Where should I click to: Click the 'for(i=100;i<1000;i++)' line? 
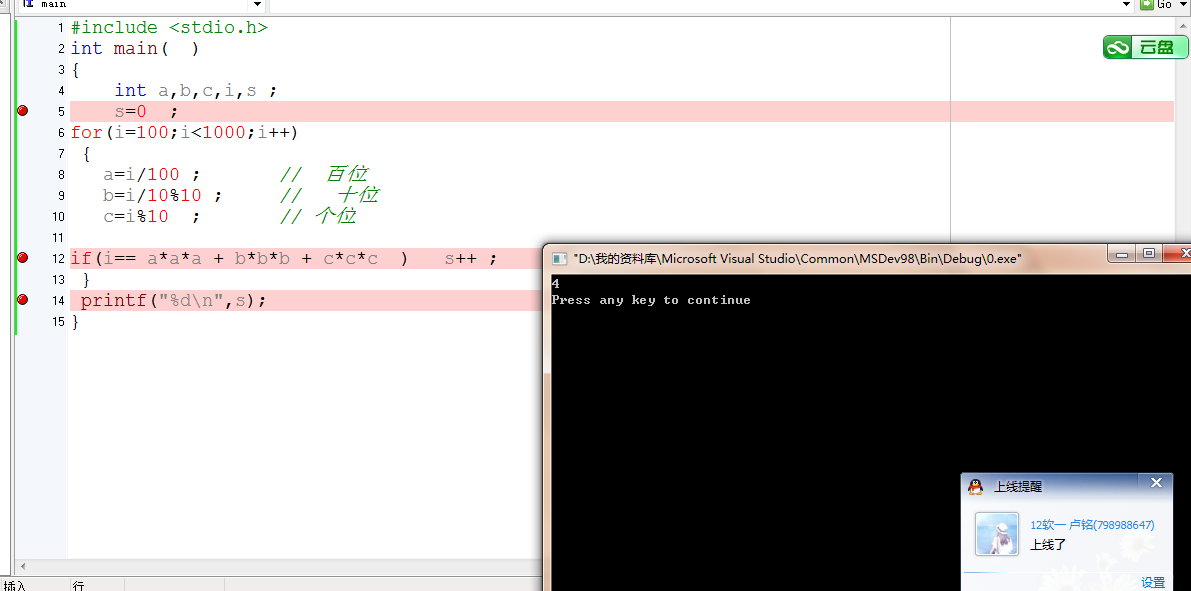click(185, 132)
